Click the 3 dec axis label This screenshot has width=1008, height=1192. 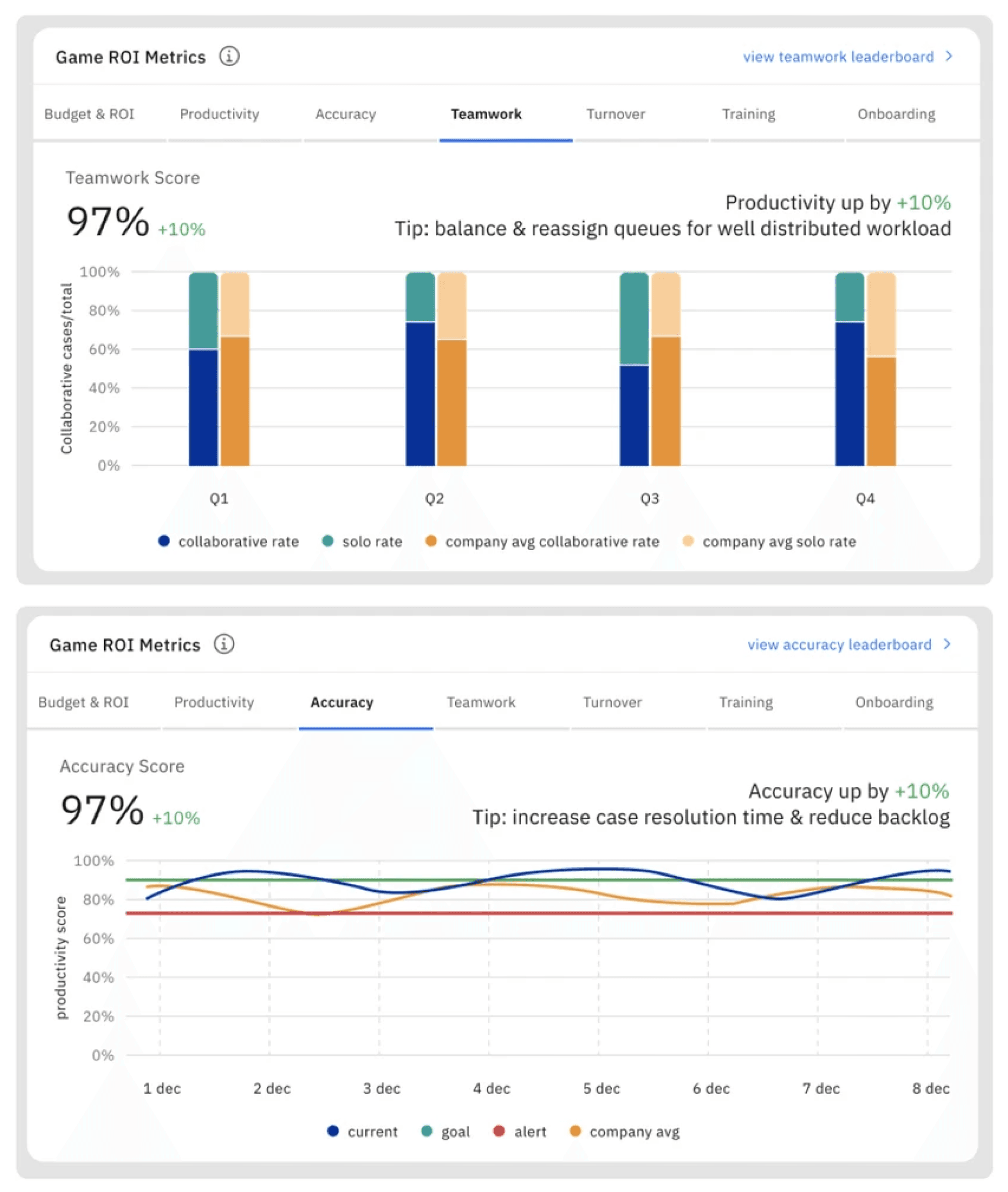coord(382,1088)
